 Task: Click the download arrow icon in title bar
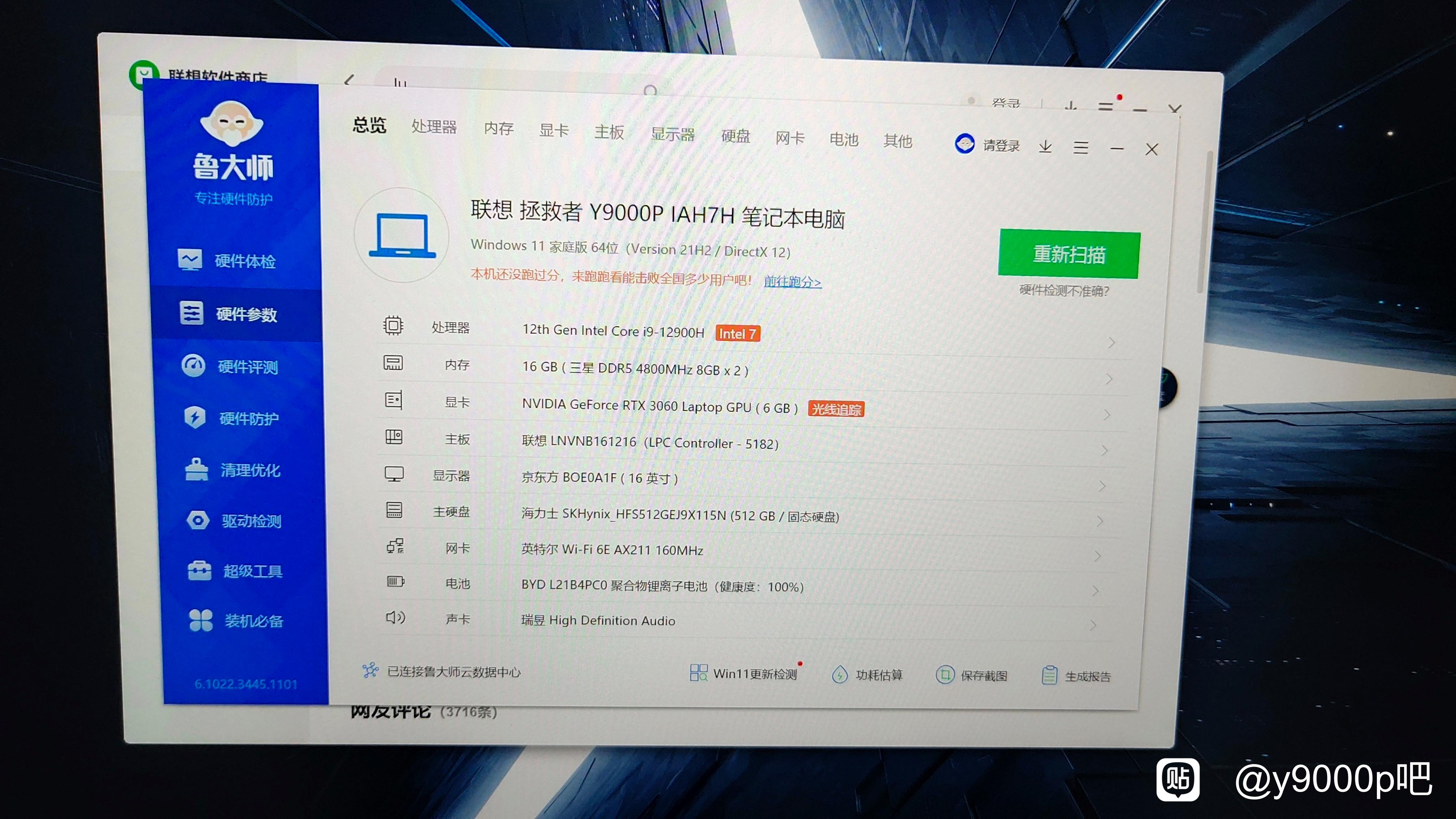click(1045, 146)
